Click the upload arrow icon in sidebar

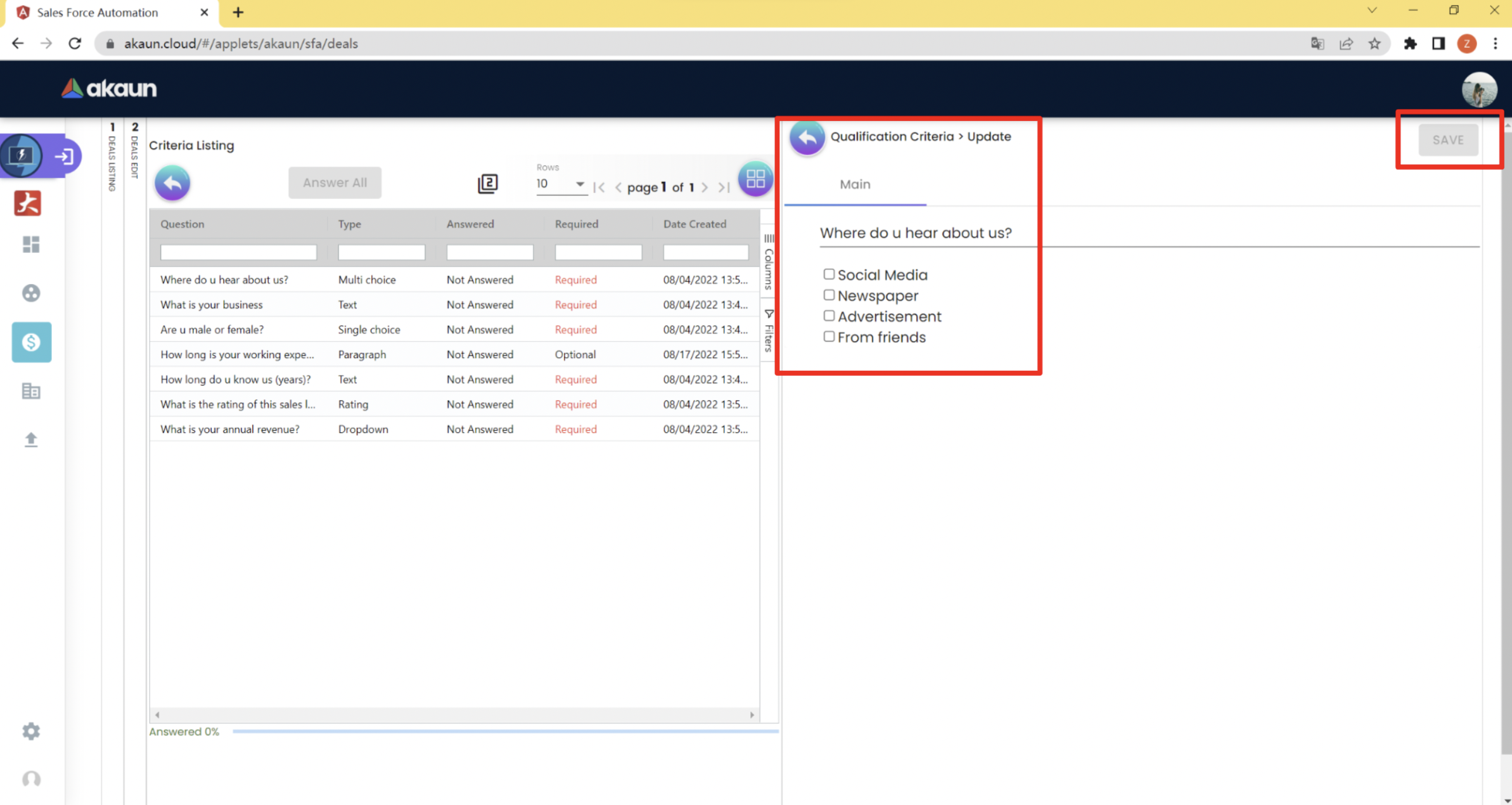tap(31, 439)
